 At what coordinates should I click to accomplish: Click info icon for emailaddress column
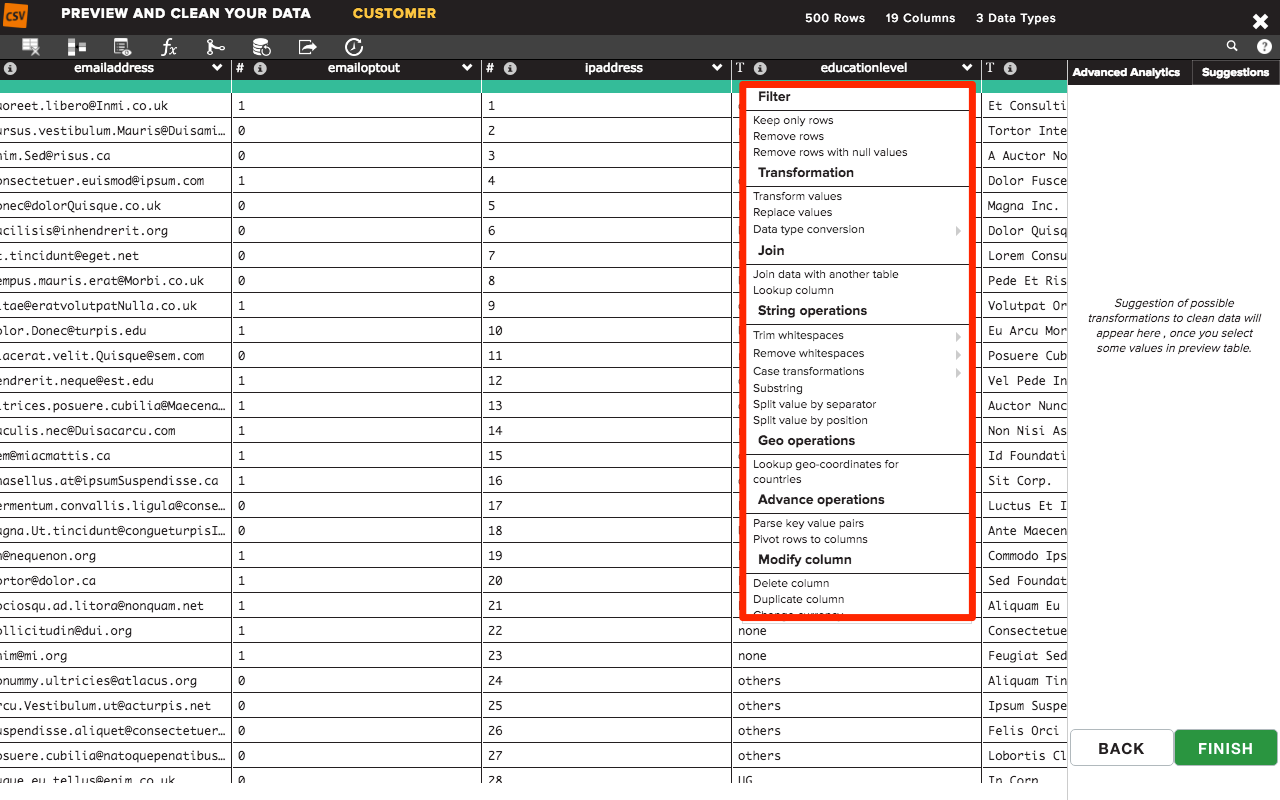(10, 69)
